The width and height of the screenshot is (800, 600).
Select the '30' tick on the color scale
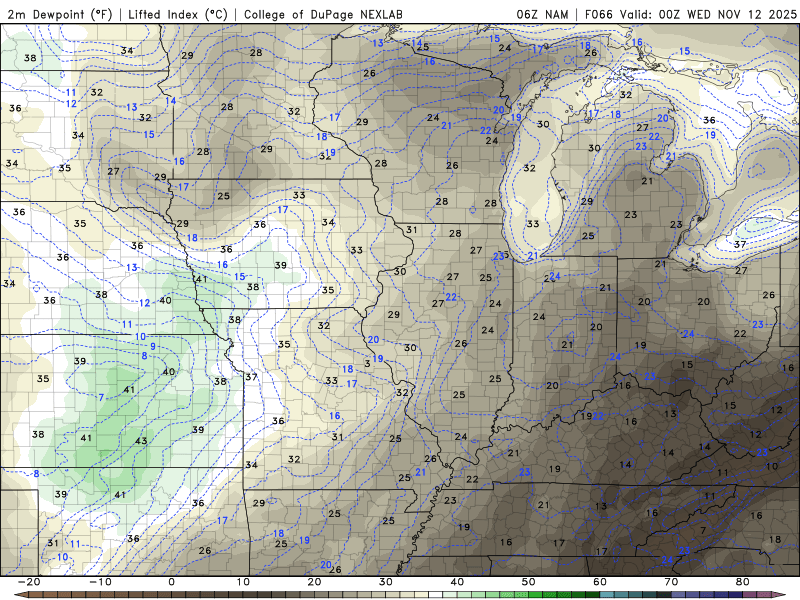click(386, 582)
